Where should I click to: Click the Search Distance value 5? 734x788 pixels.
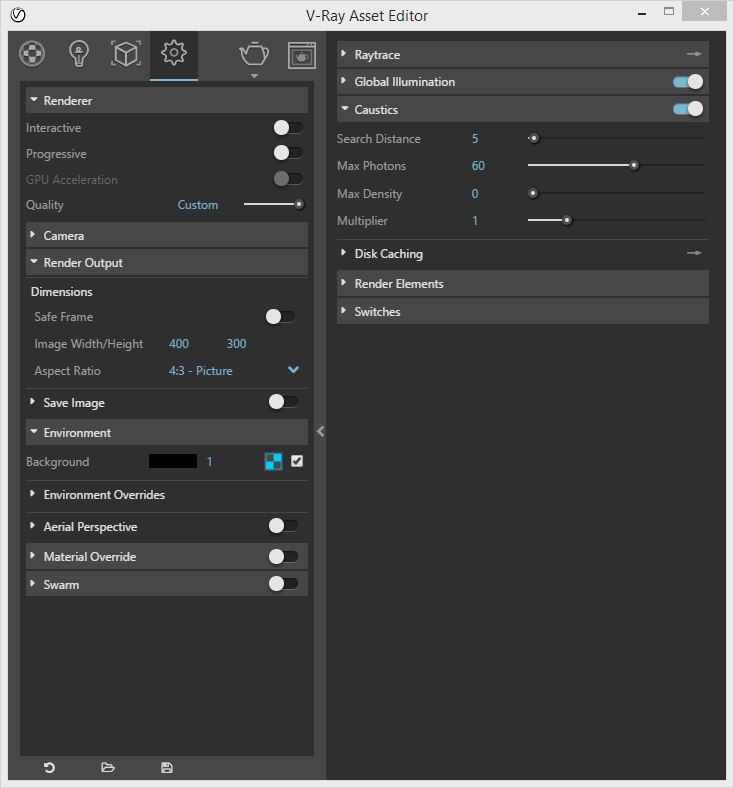click(475, 139)
